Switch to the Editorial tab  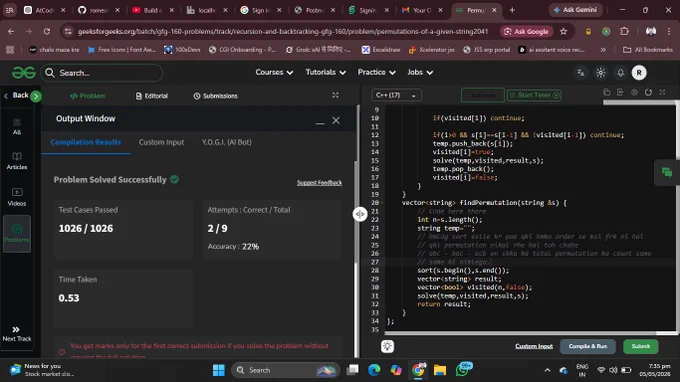point(152,96)
